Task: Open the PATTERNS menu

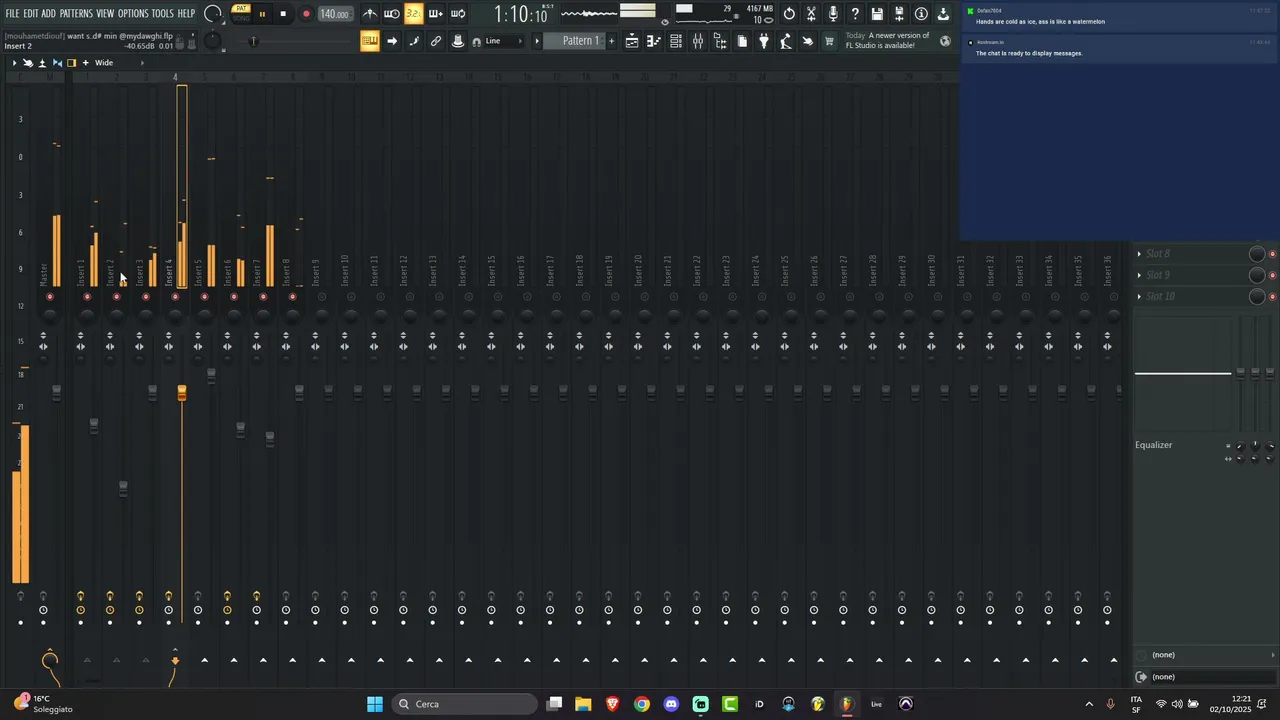Action: [x=76, y=14]
